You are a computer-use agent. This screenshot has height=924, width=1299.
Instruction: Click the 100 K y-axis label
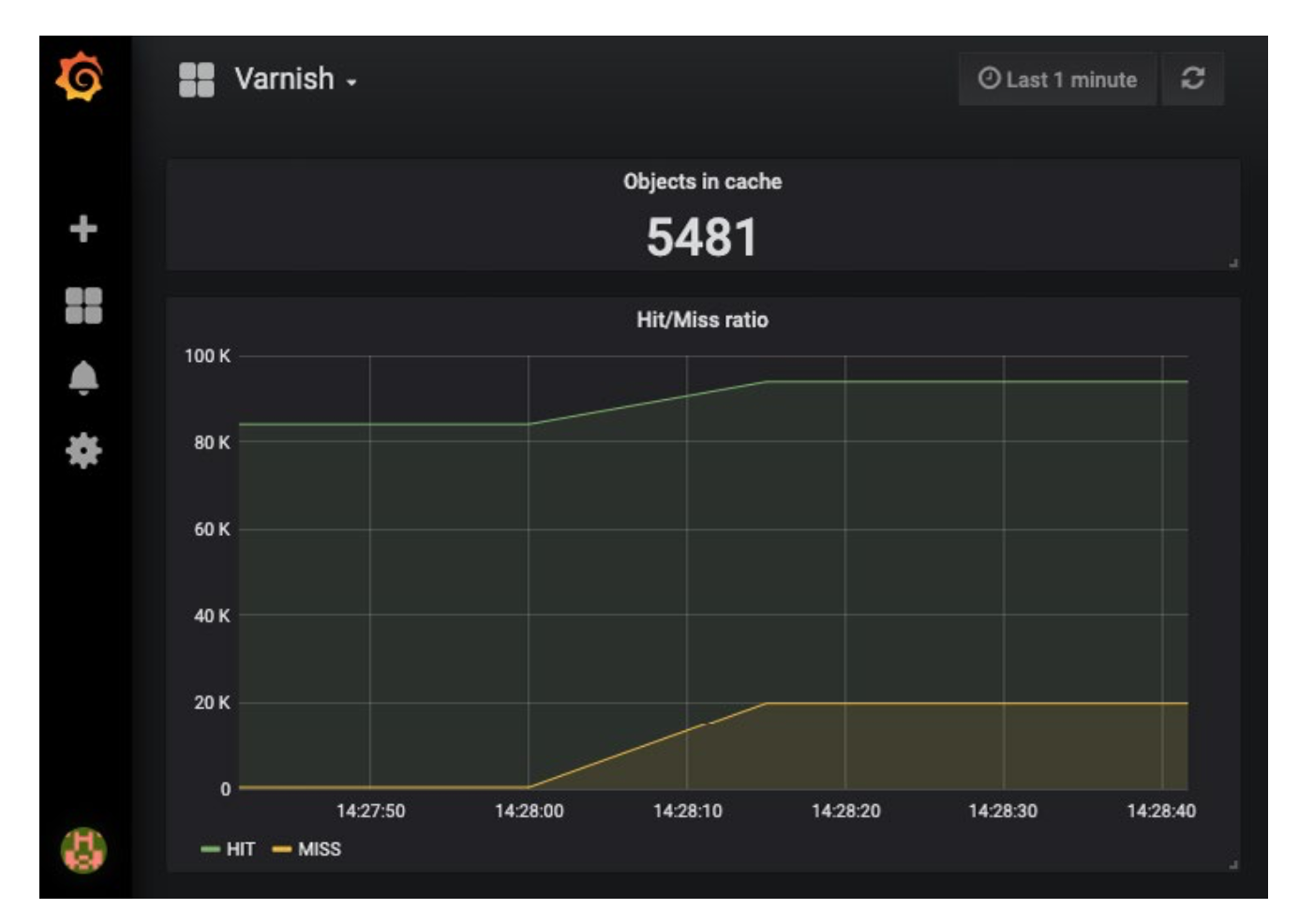pos(207,356)
